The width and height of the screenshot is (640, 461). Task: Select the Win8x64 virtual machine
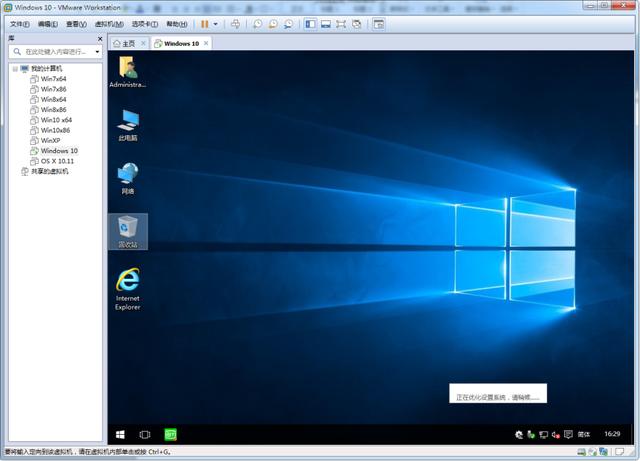(53, 99)
